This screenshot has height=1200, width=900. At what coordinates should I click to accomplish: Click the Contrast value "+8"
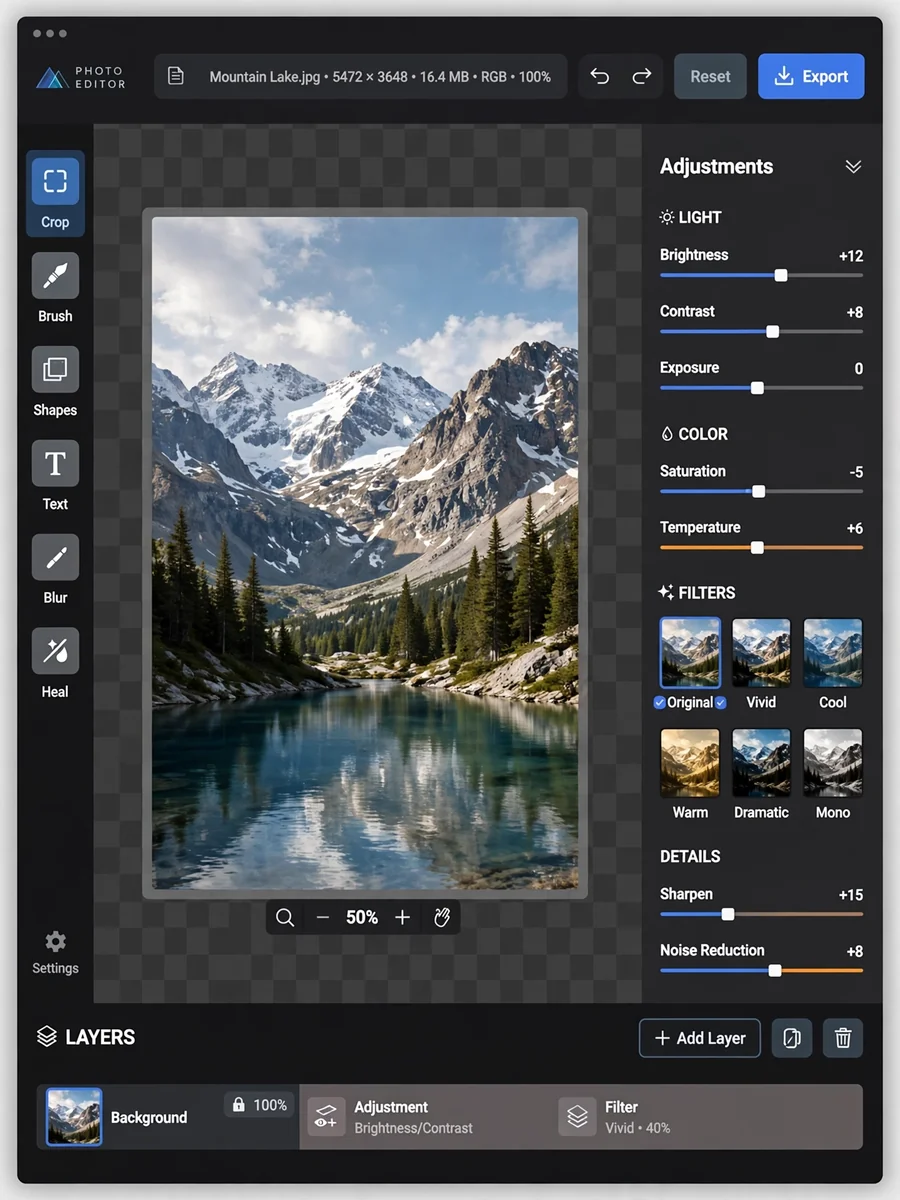click(855, 312)
